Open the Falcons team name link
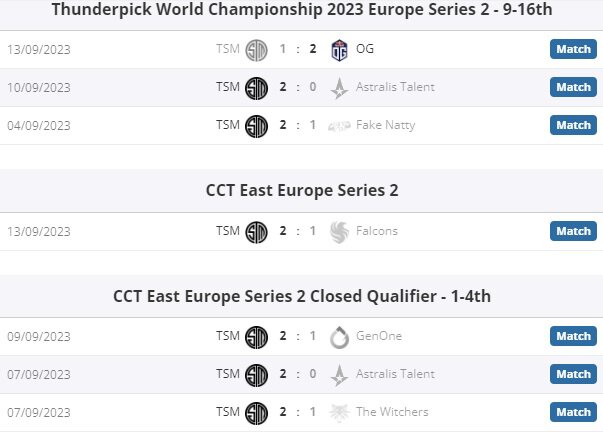This screenshot has width=603, height=435. pyautogui.click(x=377, y=231)
